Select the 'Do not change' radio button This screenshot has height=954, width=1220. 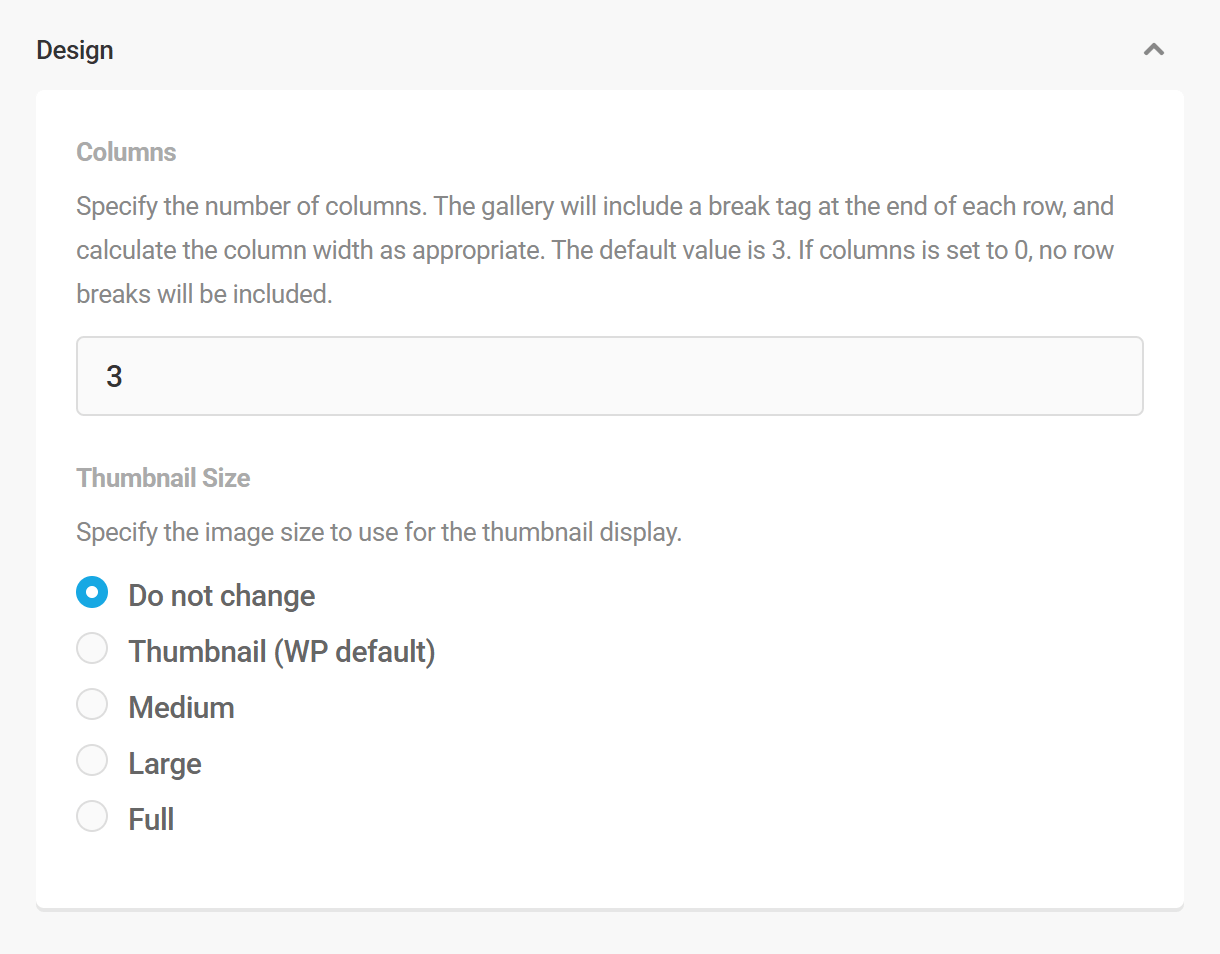[92, 592]
